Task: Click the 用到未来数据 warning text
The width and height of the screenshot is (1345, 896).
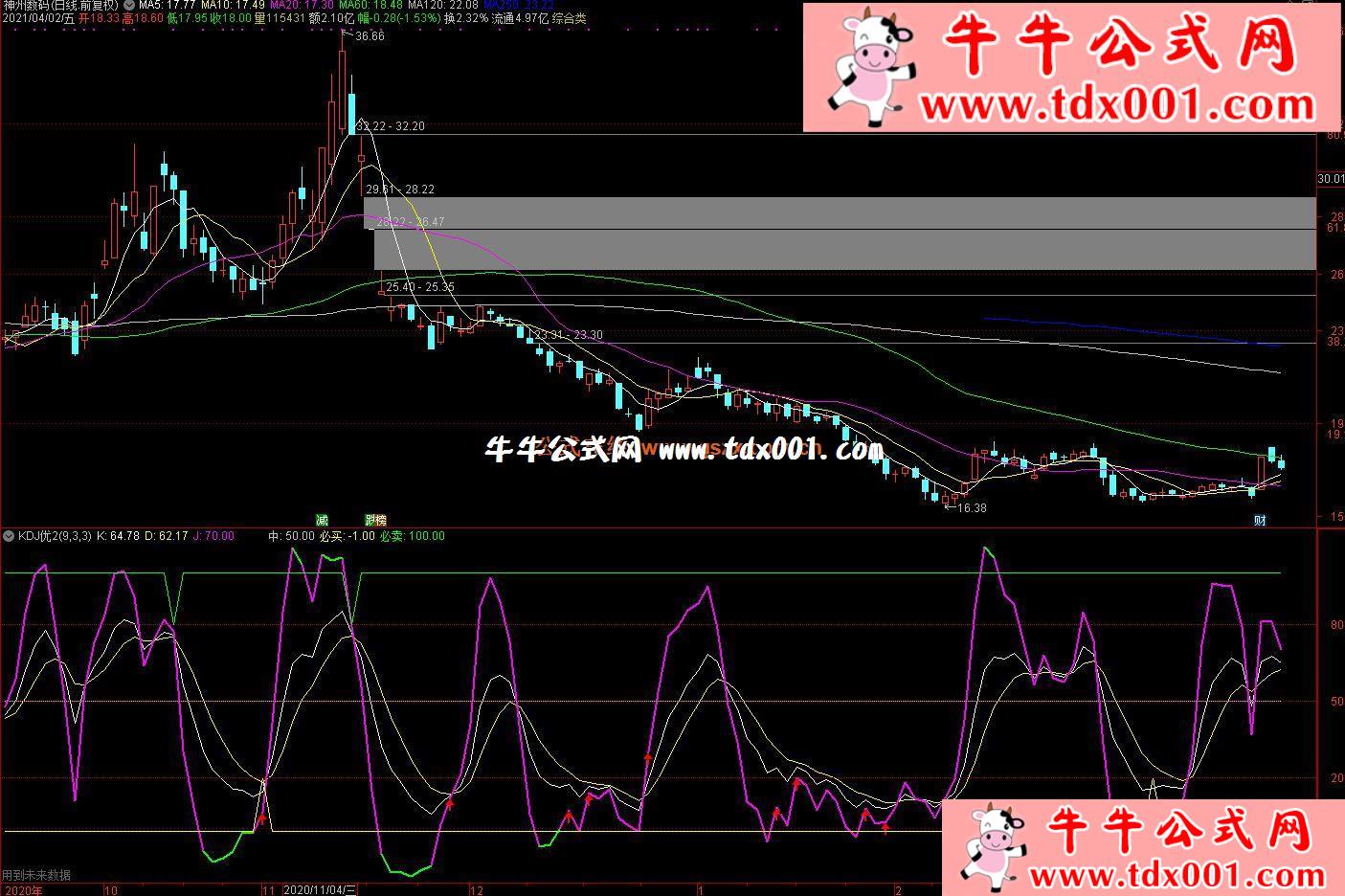Action: tap(36, 875)
